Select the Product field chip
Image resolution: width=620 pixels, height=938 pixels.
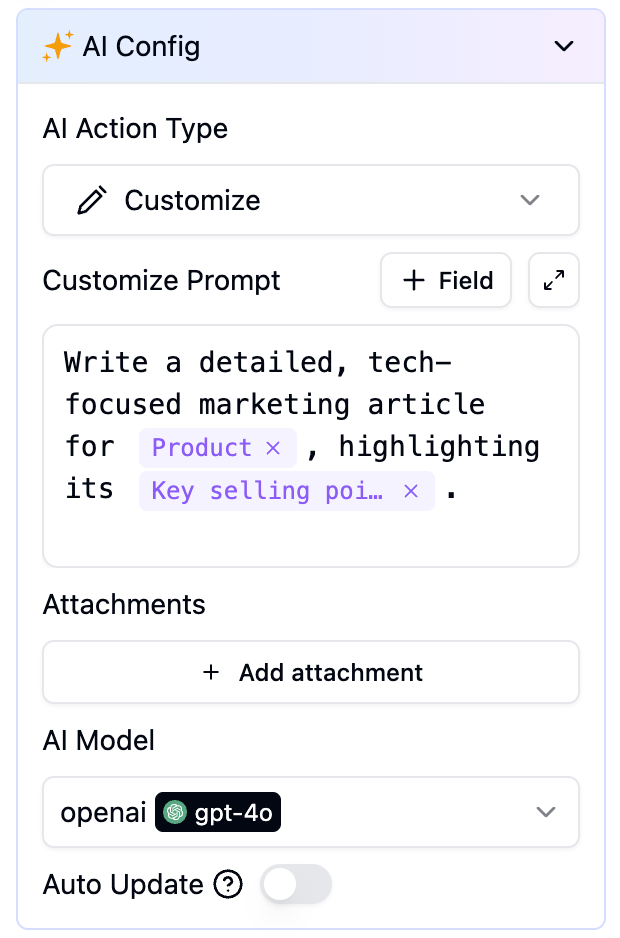202,447
